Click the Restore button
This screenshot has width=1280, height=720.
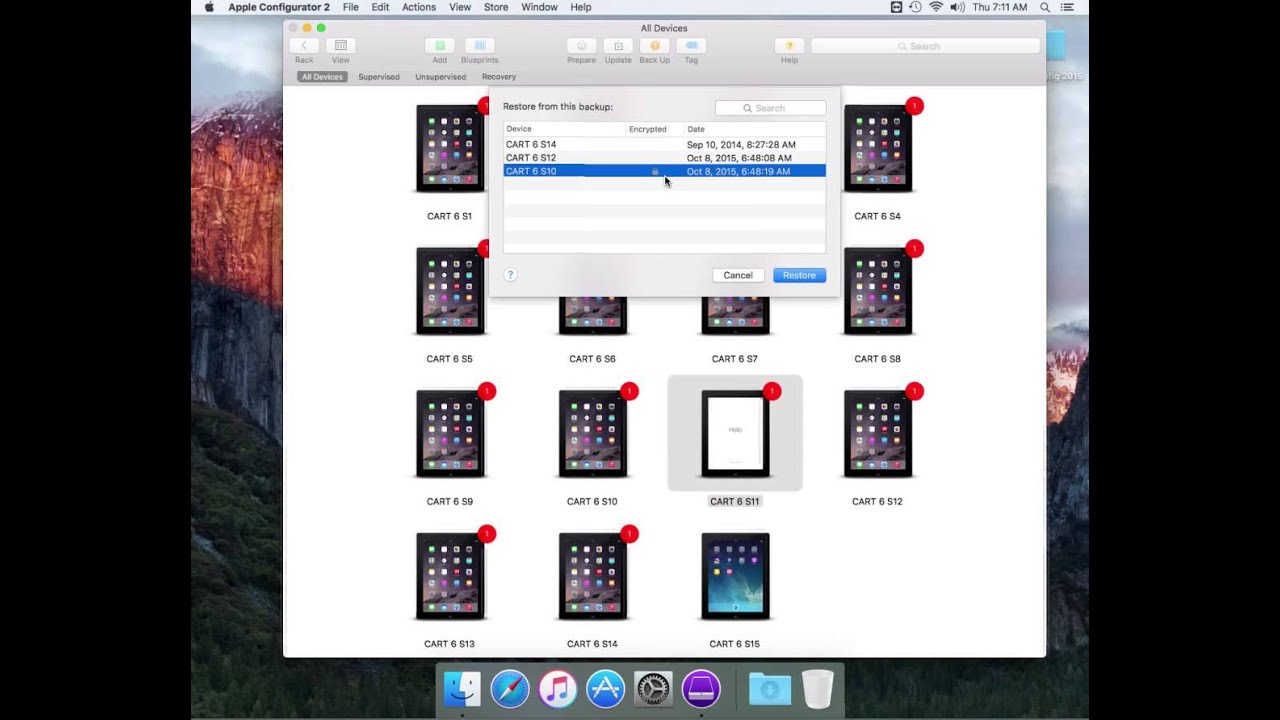click(x=799, y=275)
